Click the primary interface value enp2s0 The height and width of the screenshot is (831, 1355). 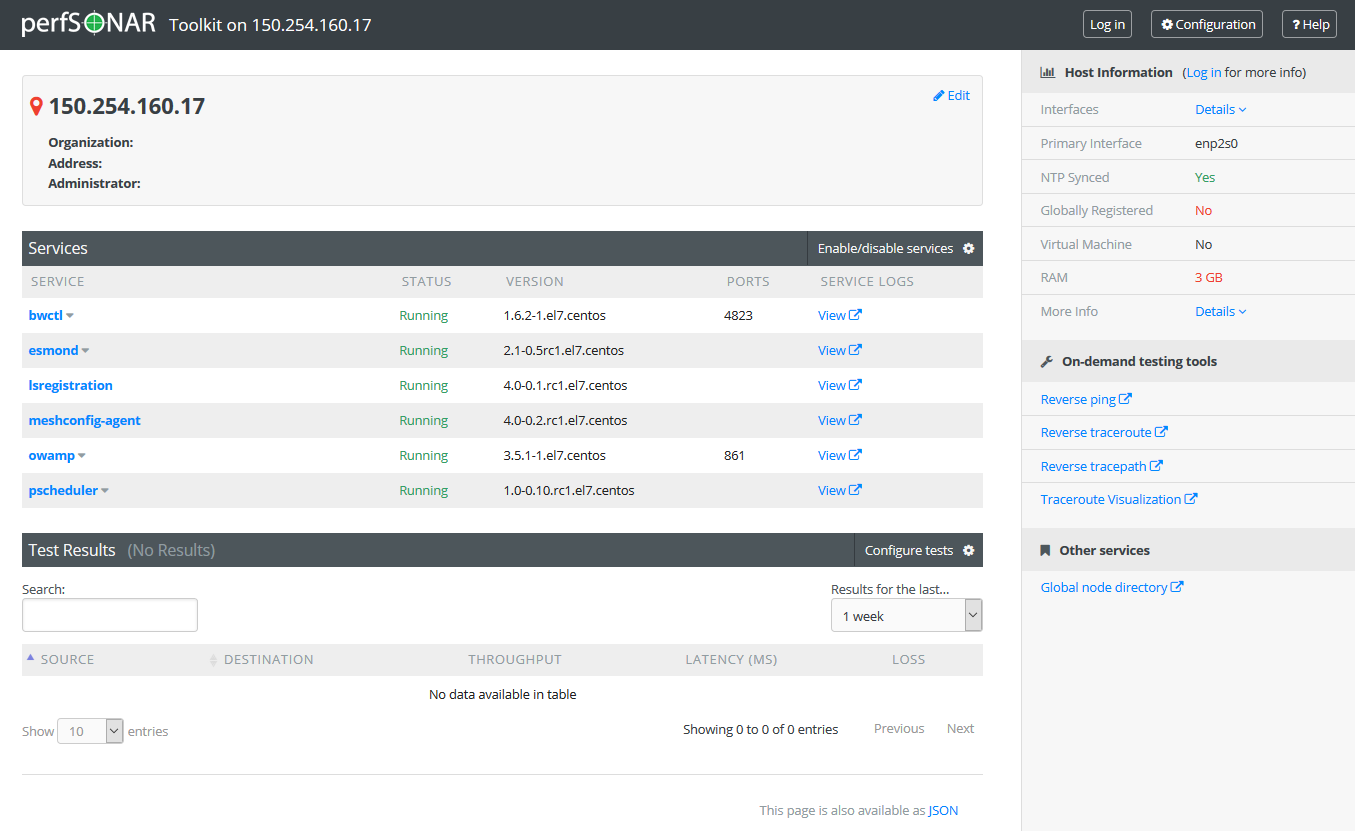click(x=1216, y=143)
